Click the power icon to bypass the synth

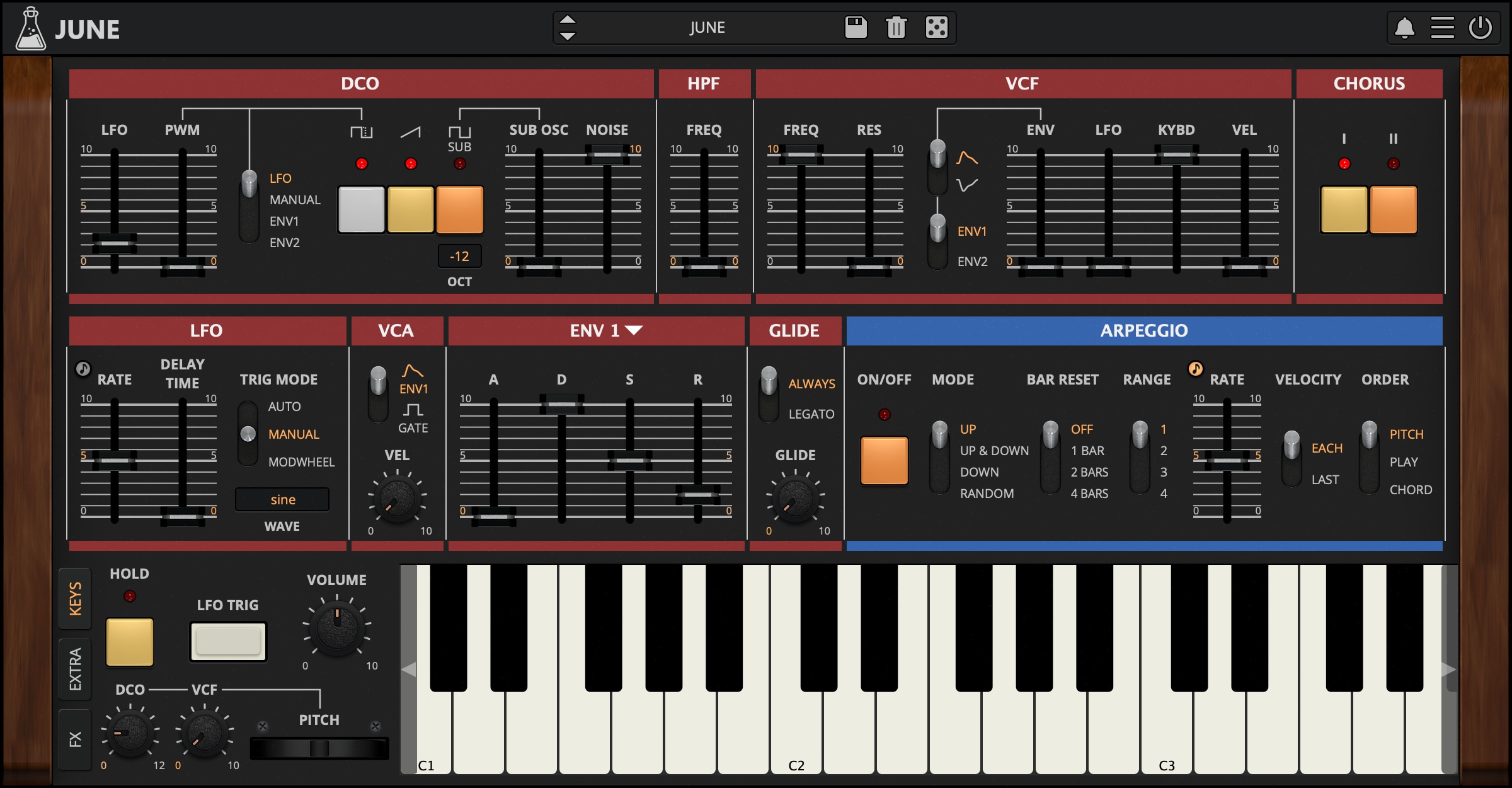[1481, 27]
